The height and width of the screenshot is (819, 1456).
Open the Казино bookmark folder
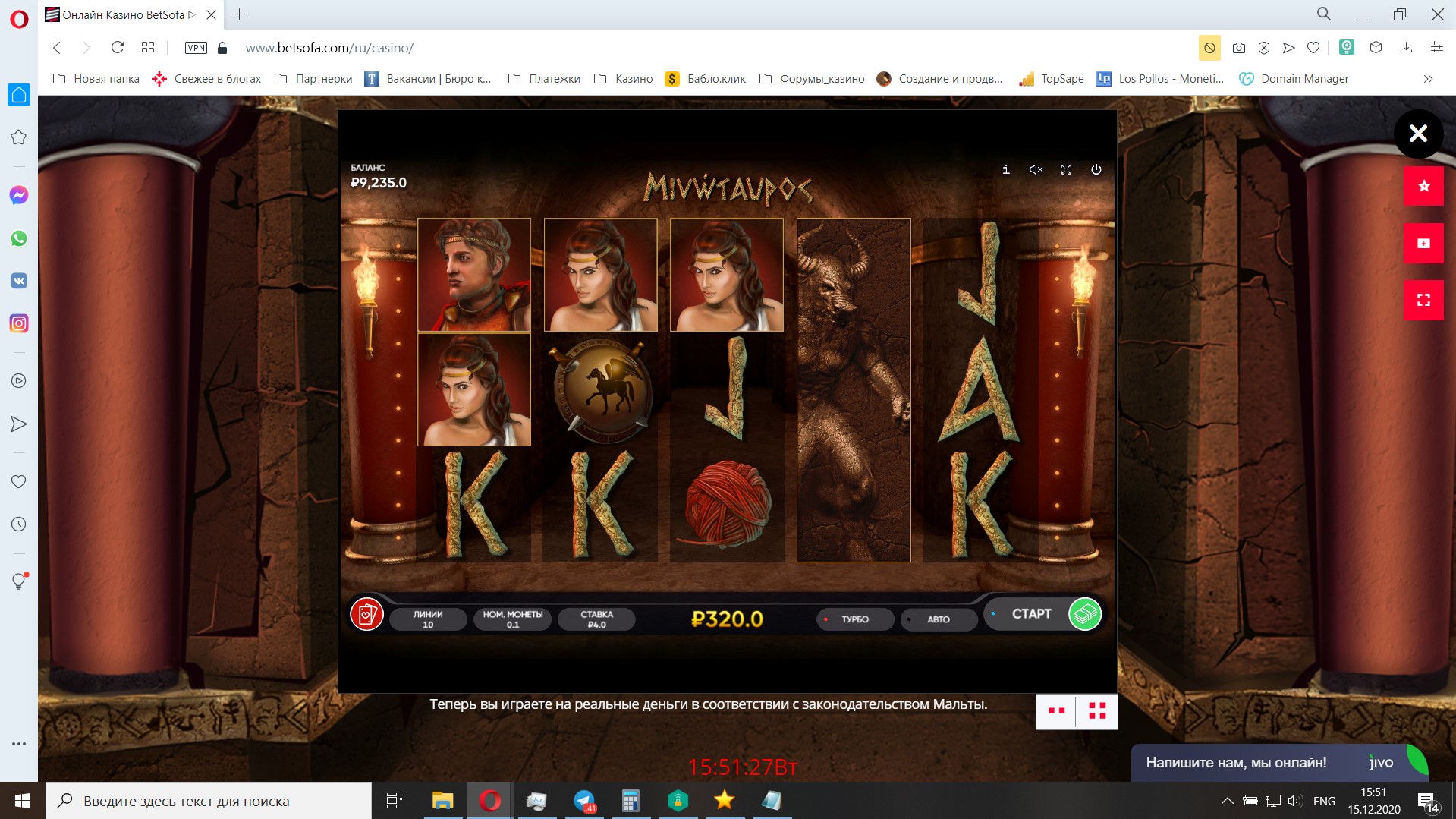click(x=624, y=79)
